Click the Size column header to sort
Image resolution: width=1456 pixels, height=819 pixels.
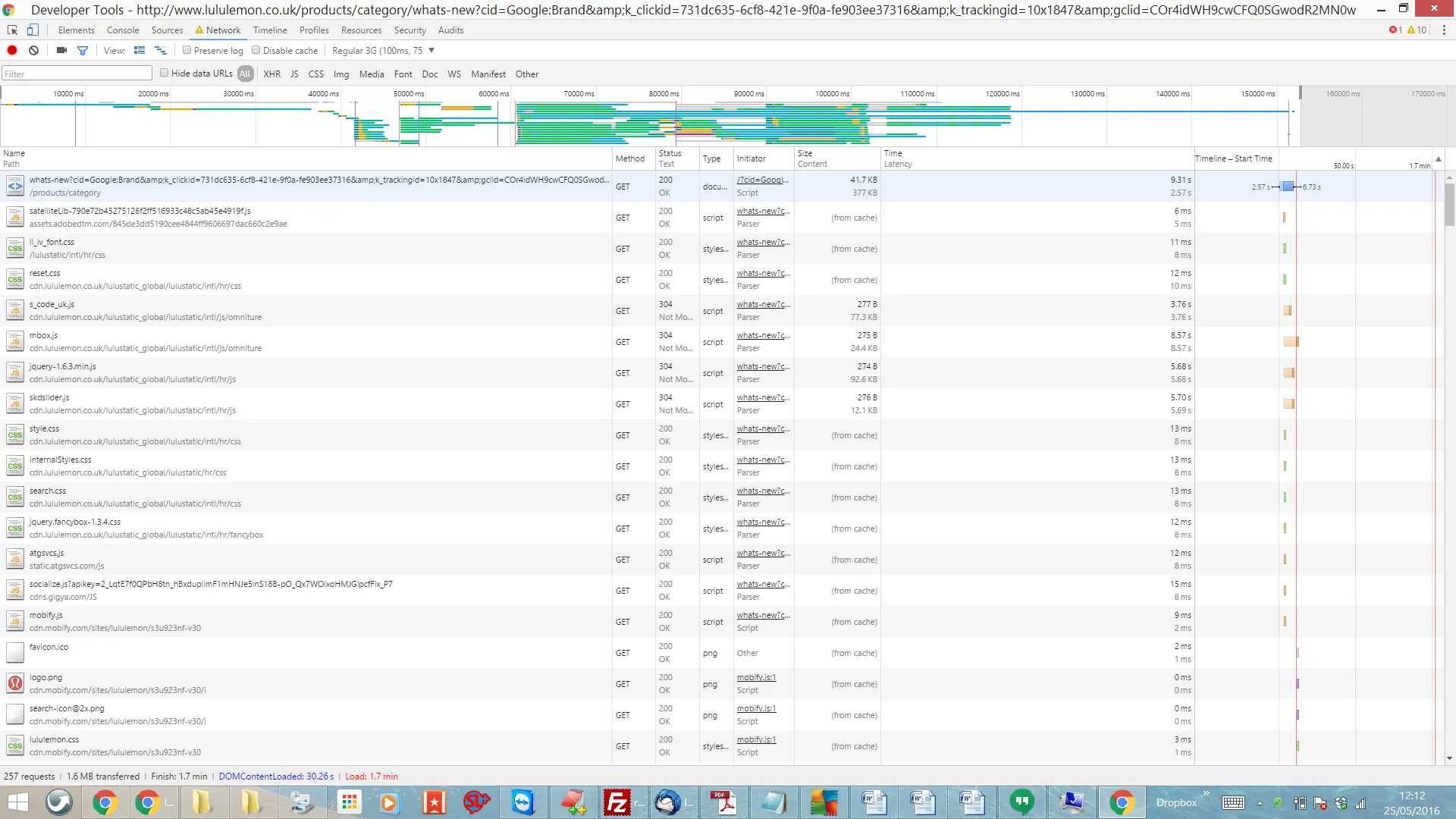point(805,153)
